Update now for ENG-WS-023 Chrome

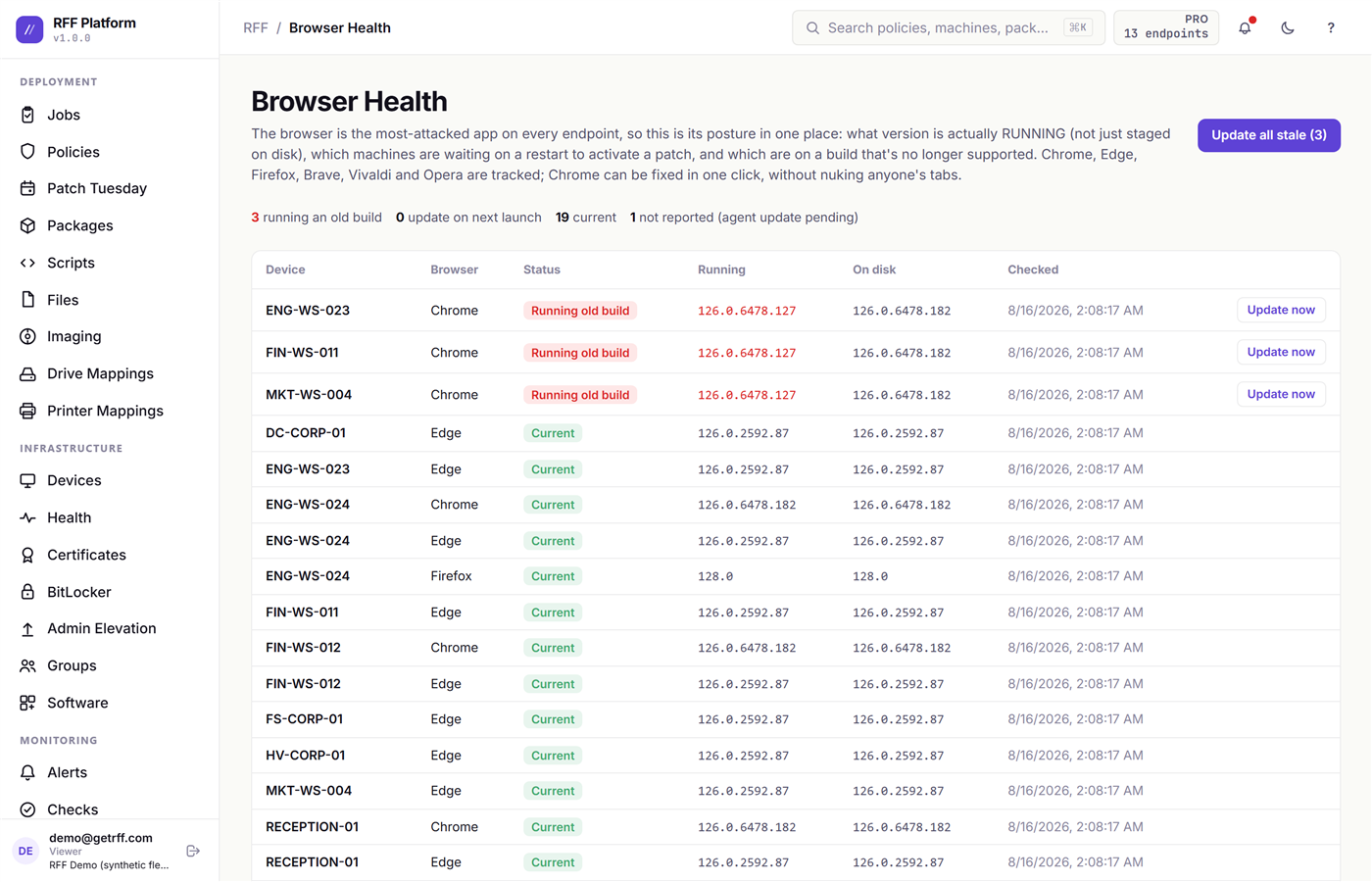click(1281, 310)
